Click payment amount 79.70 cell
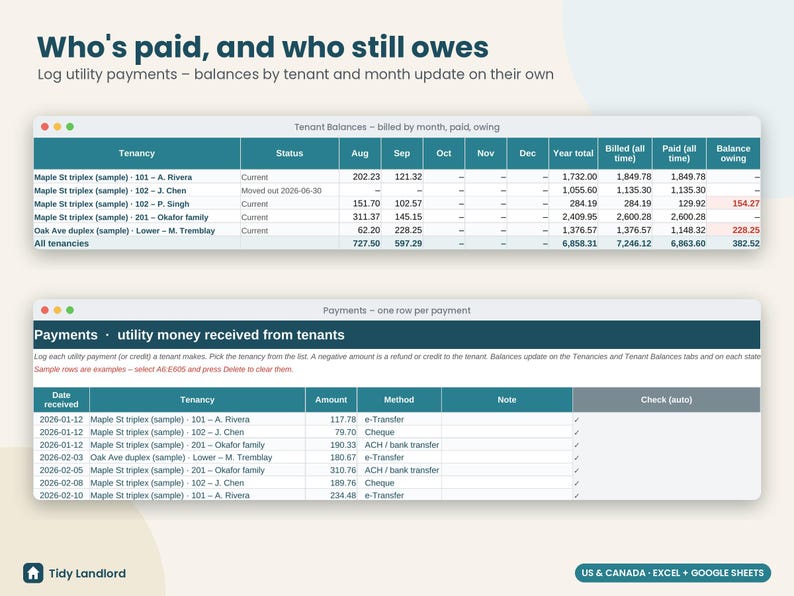 (x=331, y=432)
